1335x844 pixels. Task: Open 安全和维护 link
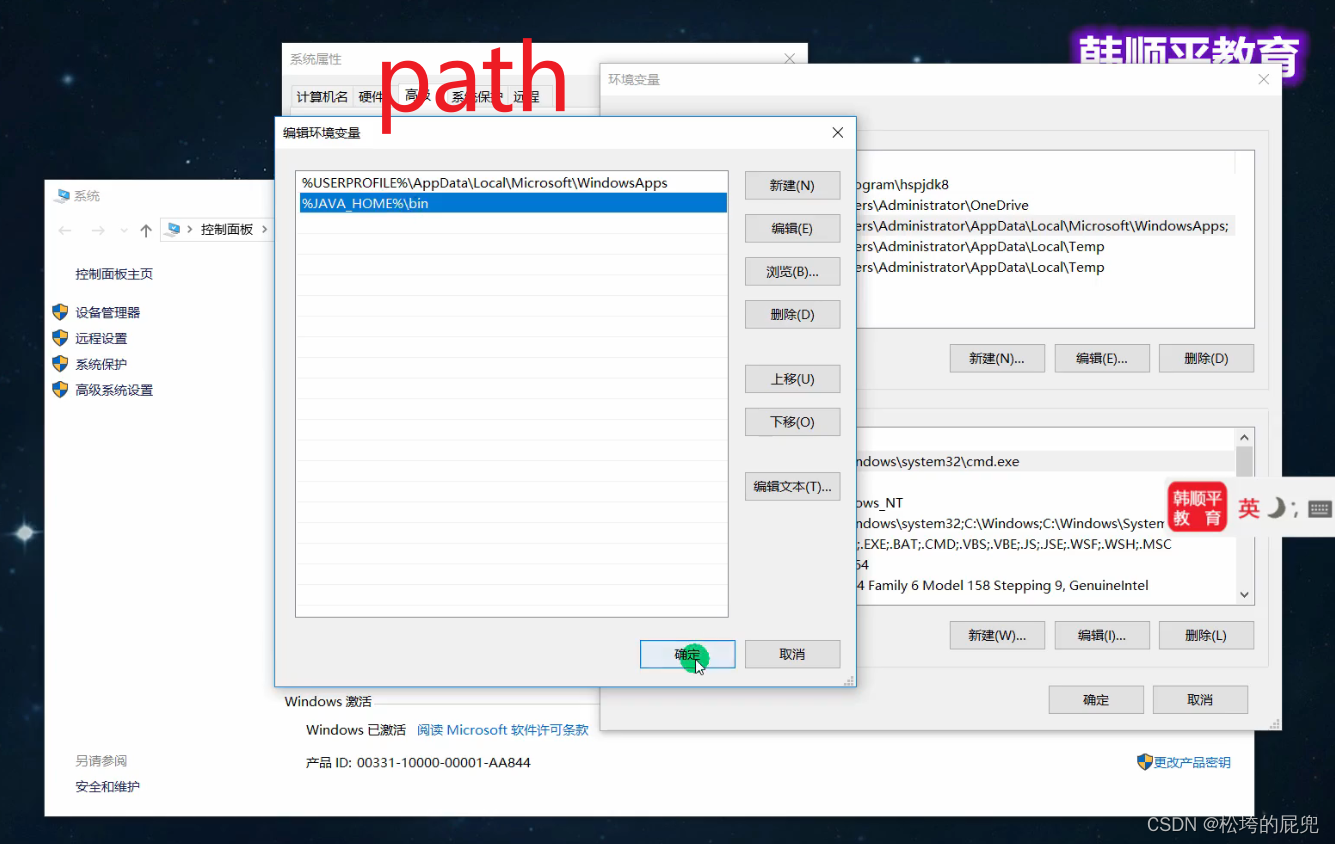pos(108,787)
